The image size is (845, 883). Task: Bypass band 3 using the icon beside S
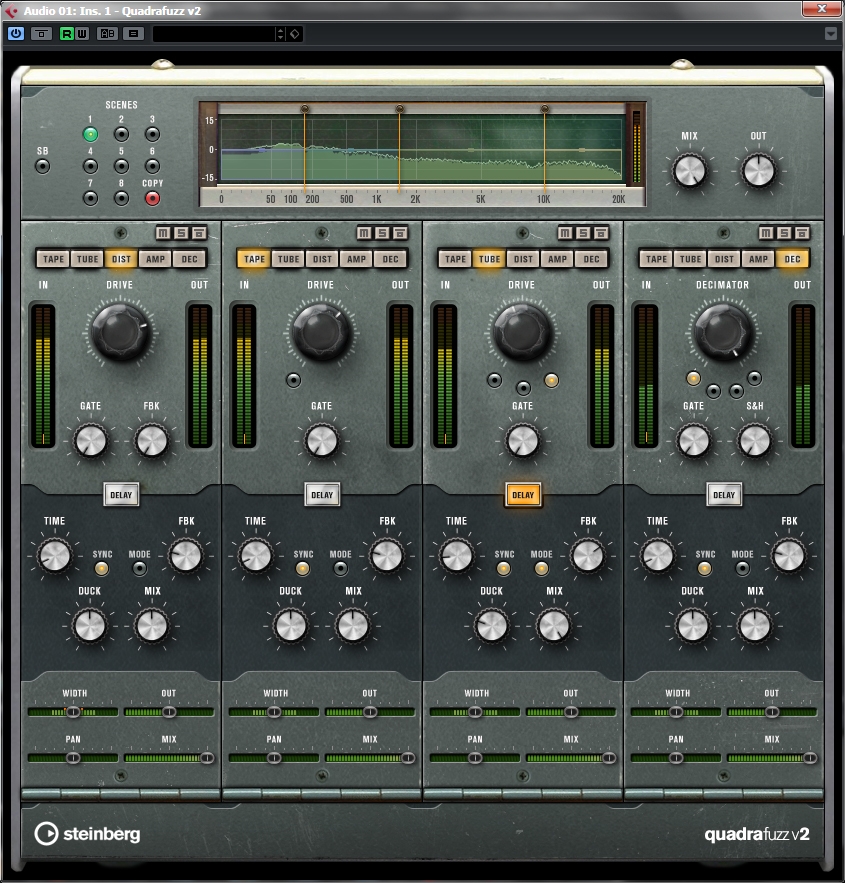(x=601, y=233)
